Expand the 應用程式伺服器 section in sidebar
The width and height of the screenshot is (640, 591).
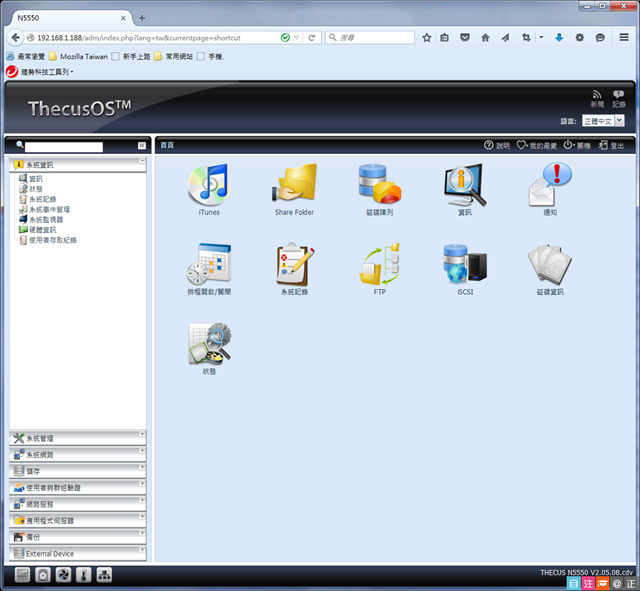tap(78, 520)
